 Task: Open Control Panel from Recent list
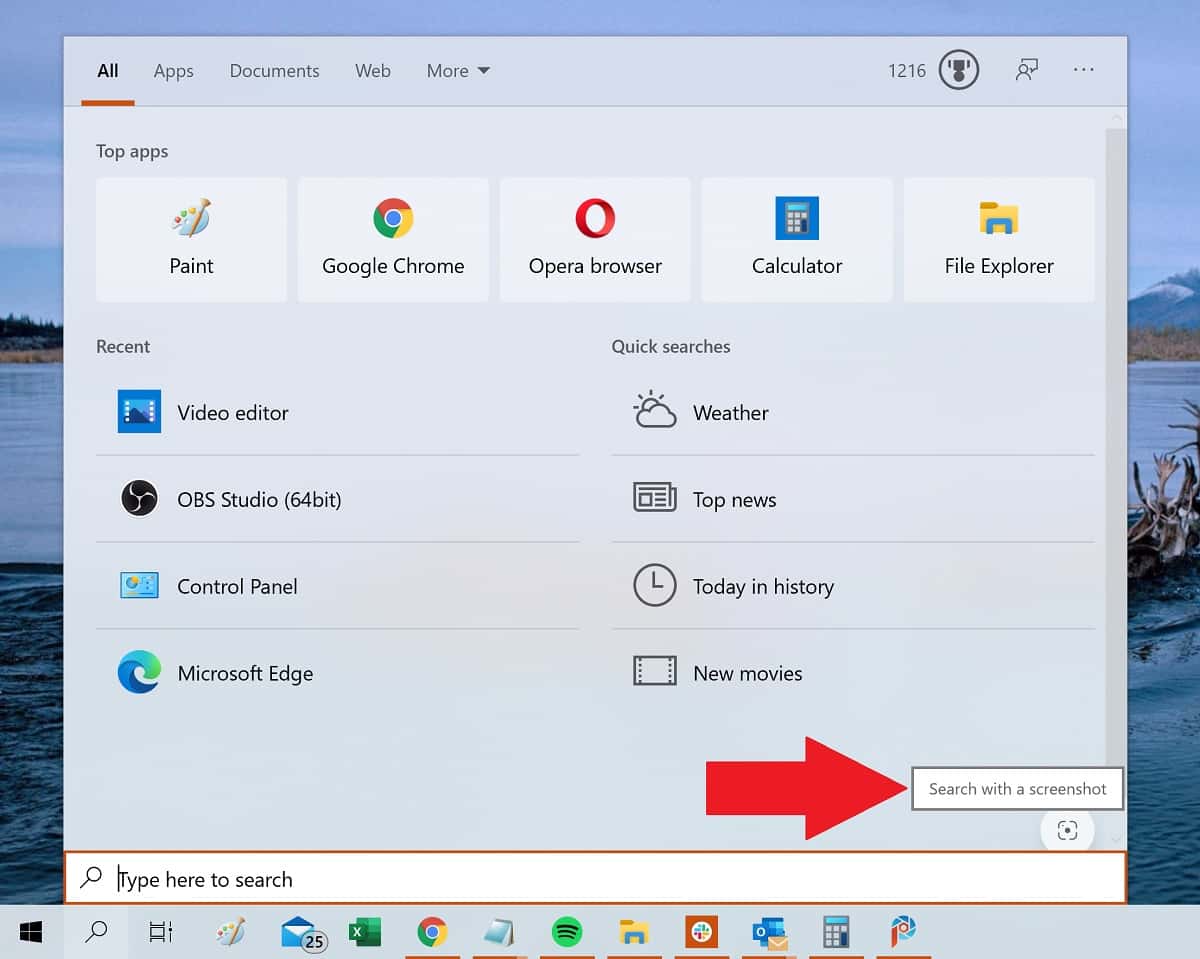pos(338,586)
